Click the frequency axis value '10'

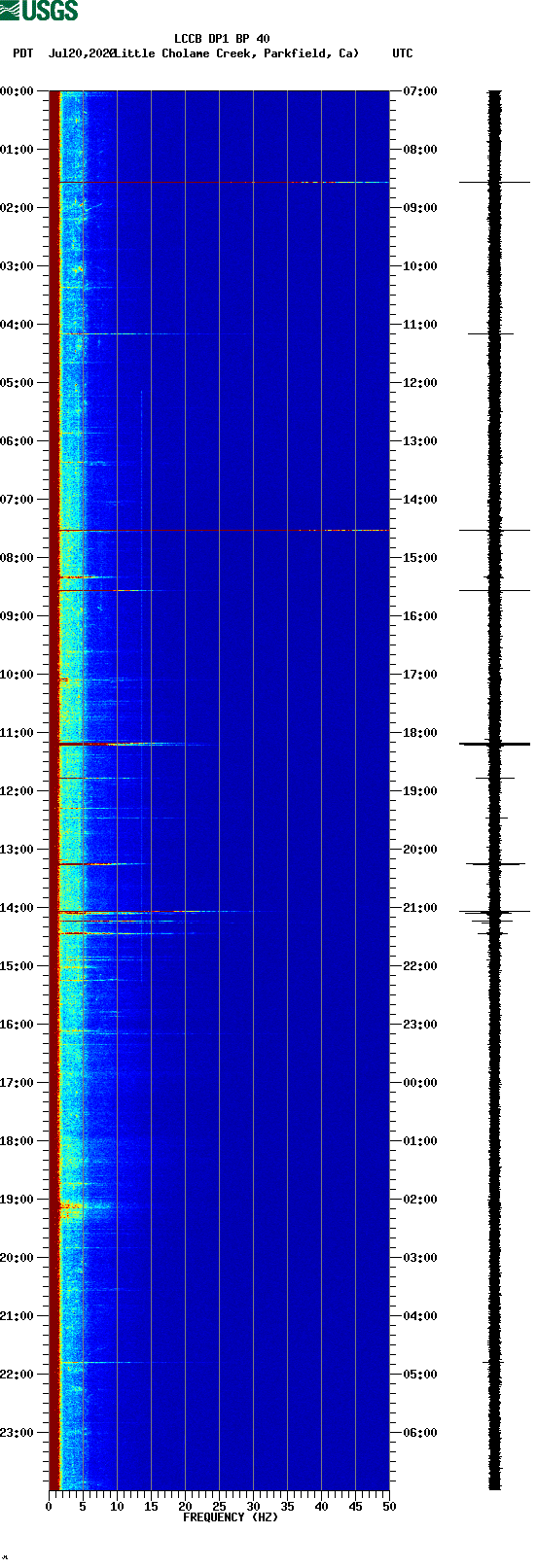pos(117,1507)
